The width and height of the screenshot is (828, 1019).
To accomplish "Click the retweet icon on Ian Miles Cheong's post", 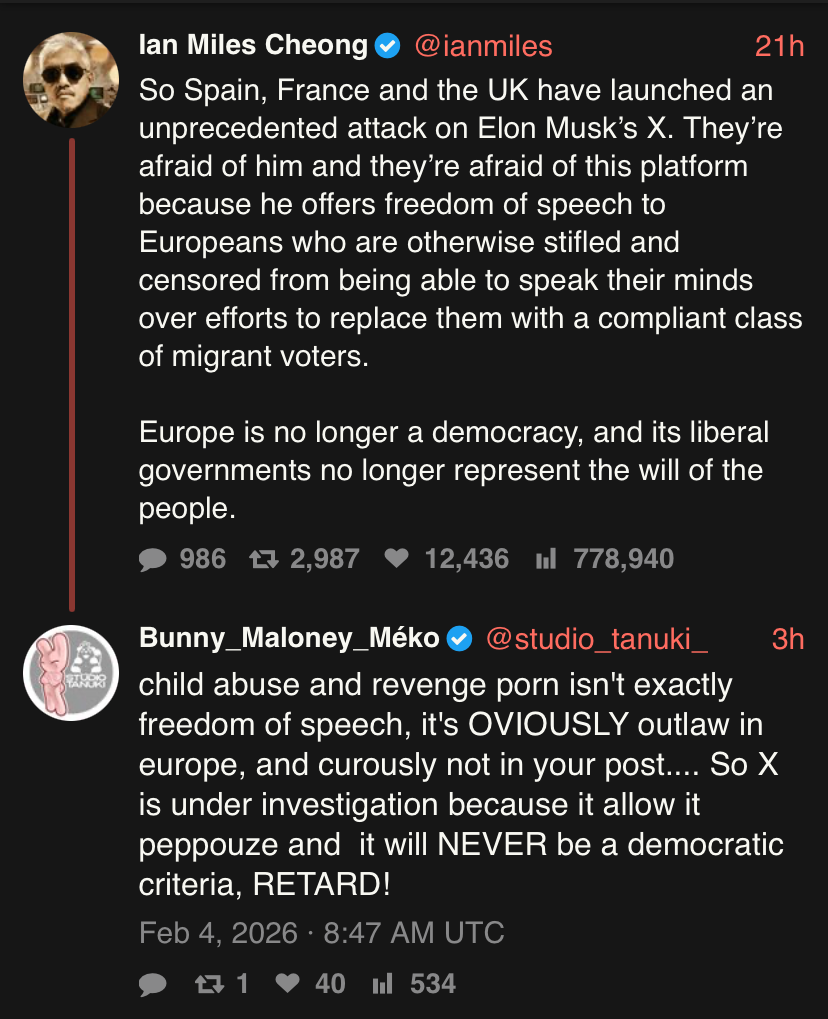I will [x=264, y=559].
